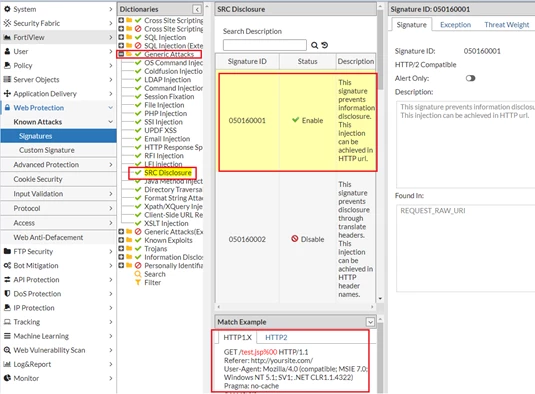Click the reset search icon
The height and width of the screenshot is (394, 535).
pyautogui.click(x=324, y=45)
